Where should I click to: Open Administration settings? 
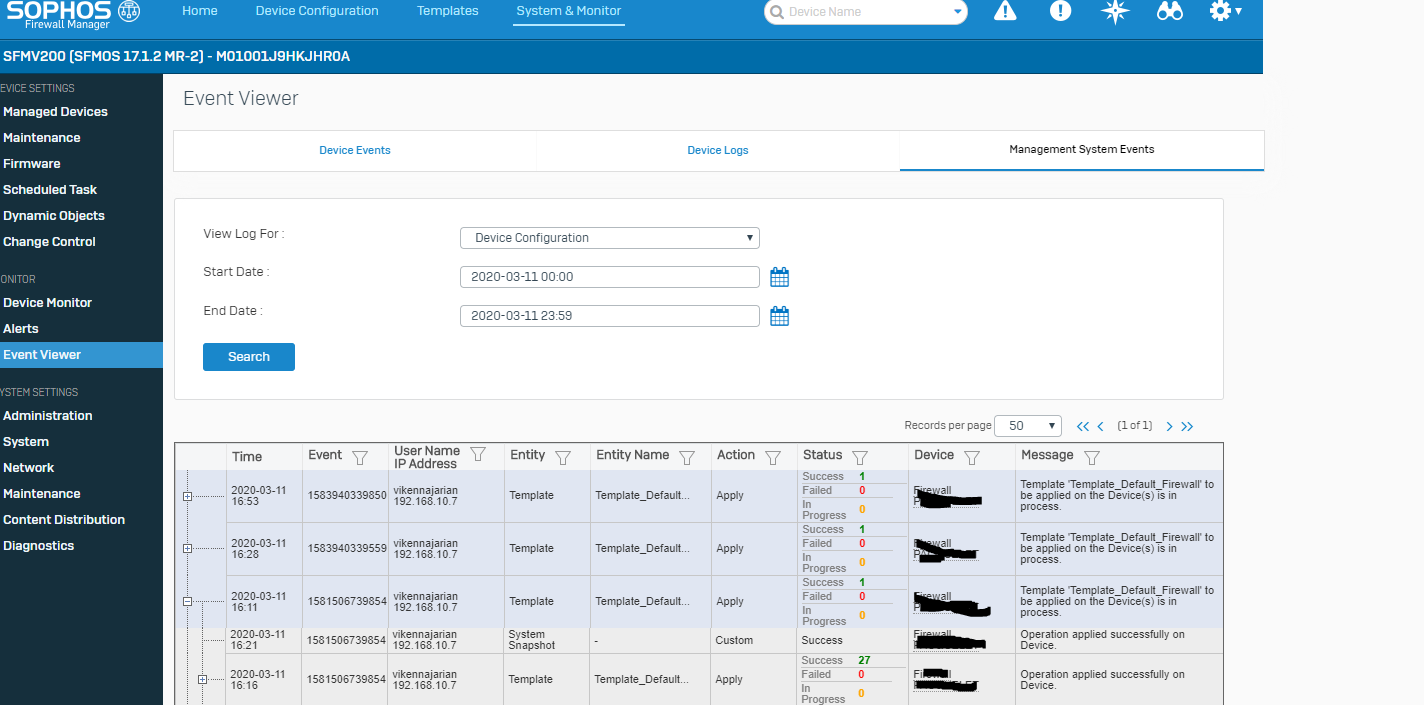tap(48, 416)
